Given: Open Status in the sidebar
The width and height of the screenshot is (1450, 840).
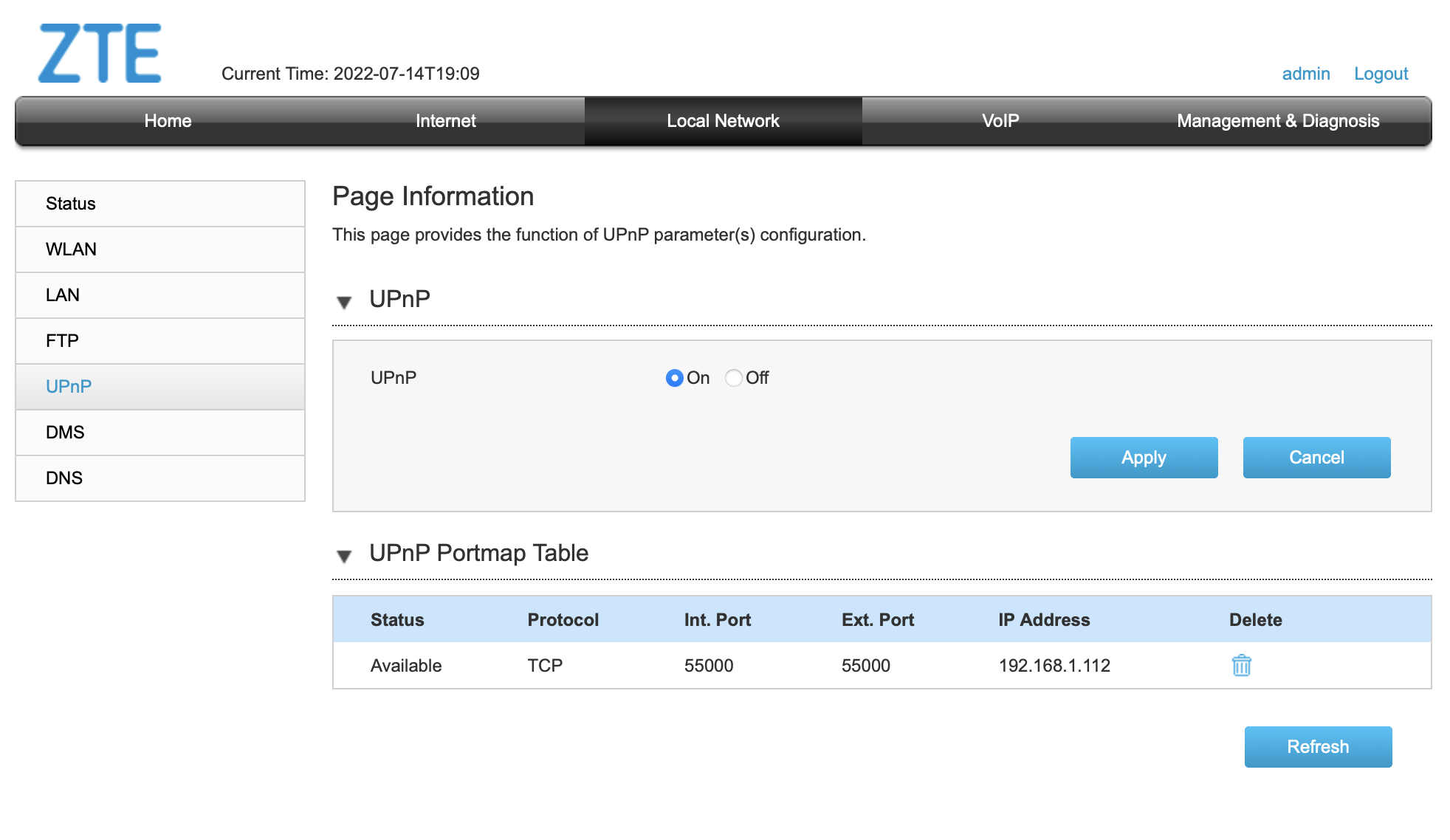Looking at the screenshot, I should (160, 204).
